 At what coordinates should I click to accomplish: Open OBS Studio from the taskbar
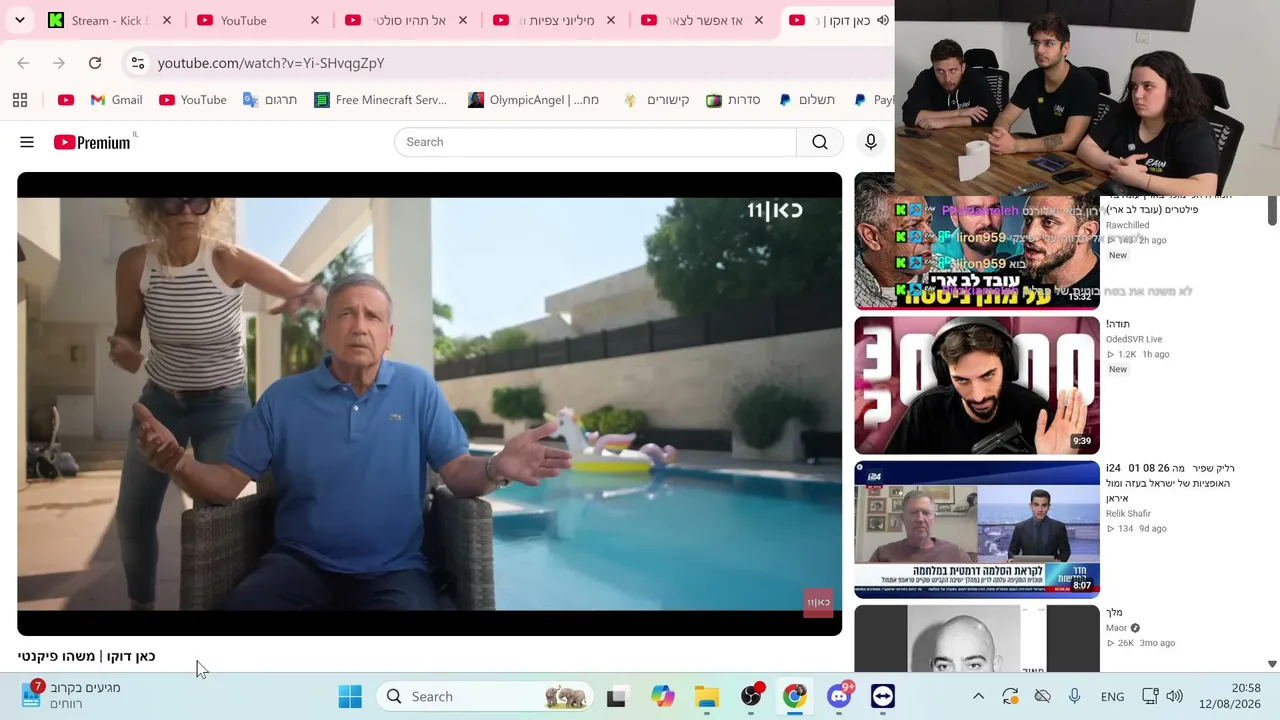click(x=751, y=697)
